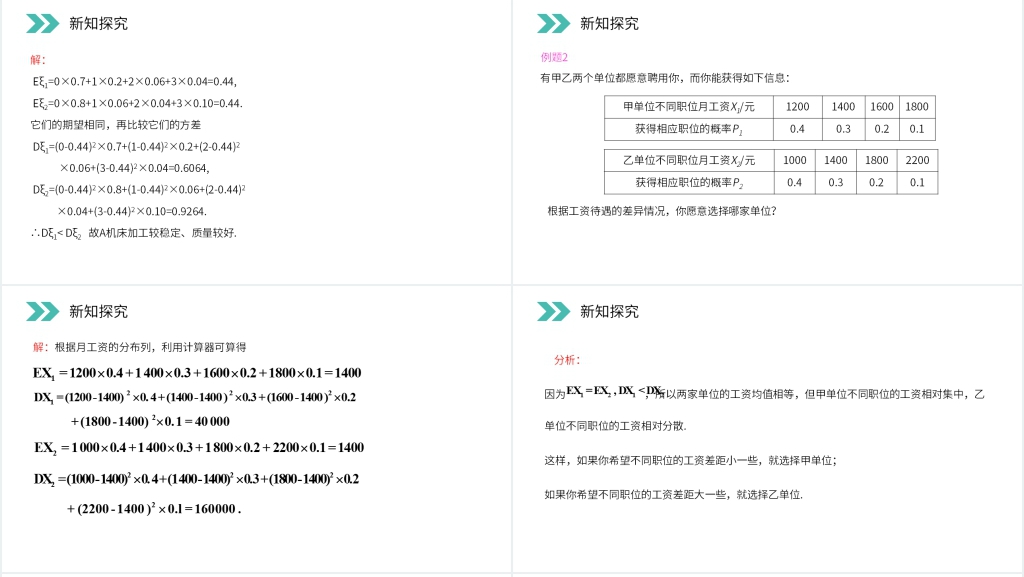Image resolution: width=1024 pixels, height=577 pixels.
Task: Select the 新知探究 title above 分析
Action: 609,312
